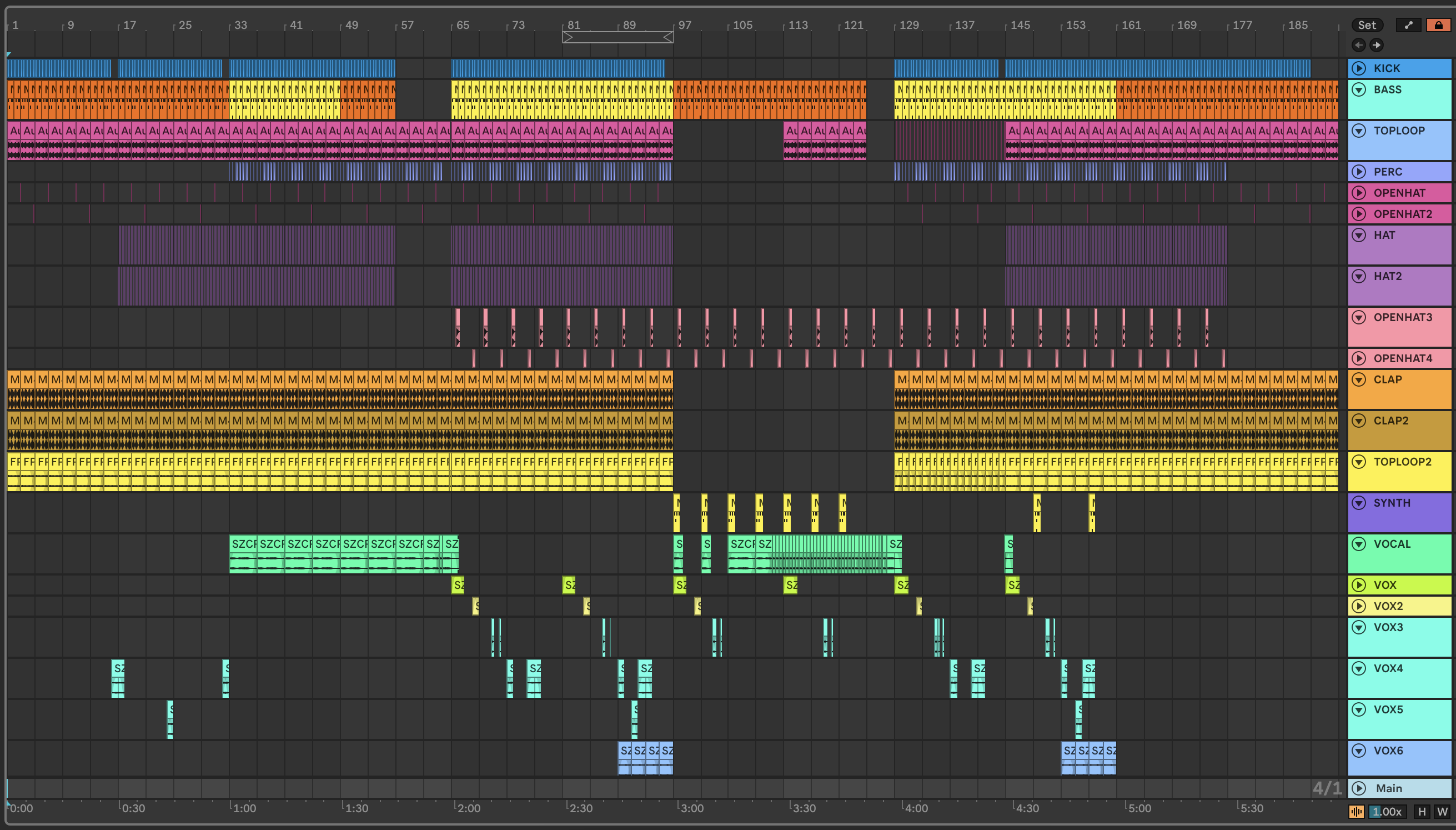Click the 1.00x zoom value field
1456x830 pixels.
pyautogui.click(x=1387, y=811)
